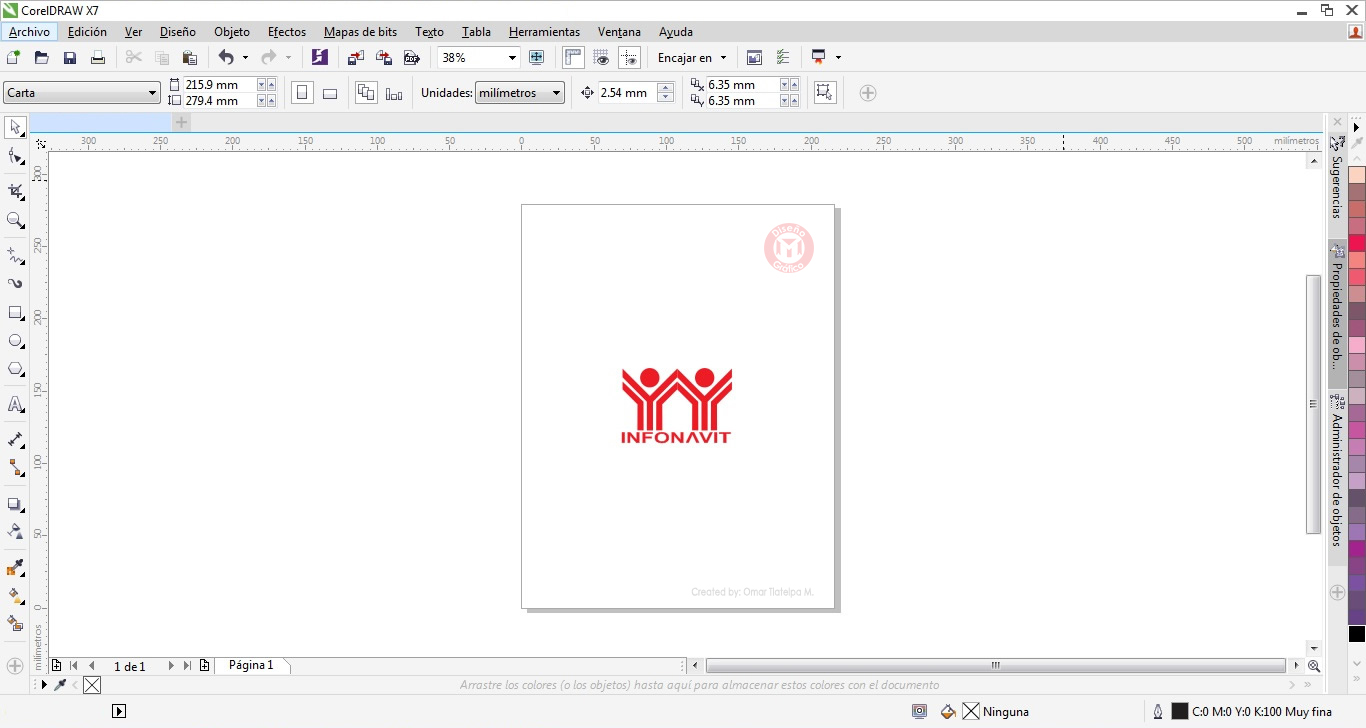Select the Pick tool
Viewport: 1366px width, 728px height.
point(14,126)
